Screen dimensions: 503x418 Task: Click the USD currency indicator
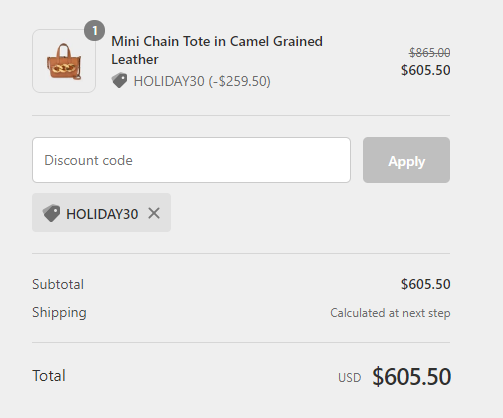tap(349, 378)
